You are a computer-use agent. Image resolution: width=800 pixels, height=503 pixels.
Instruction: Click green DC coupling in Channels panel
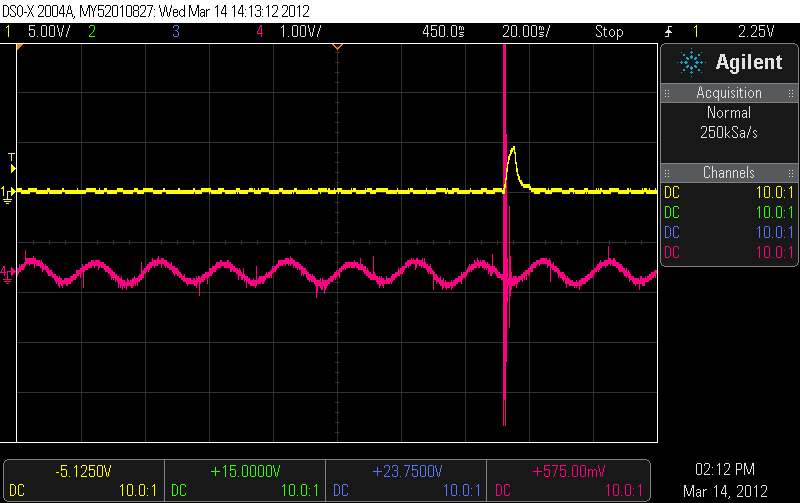pos(672,213)
